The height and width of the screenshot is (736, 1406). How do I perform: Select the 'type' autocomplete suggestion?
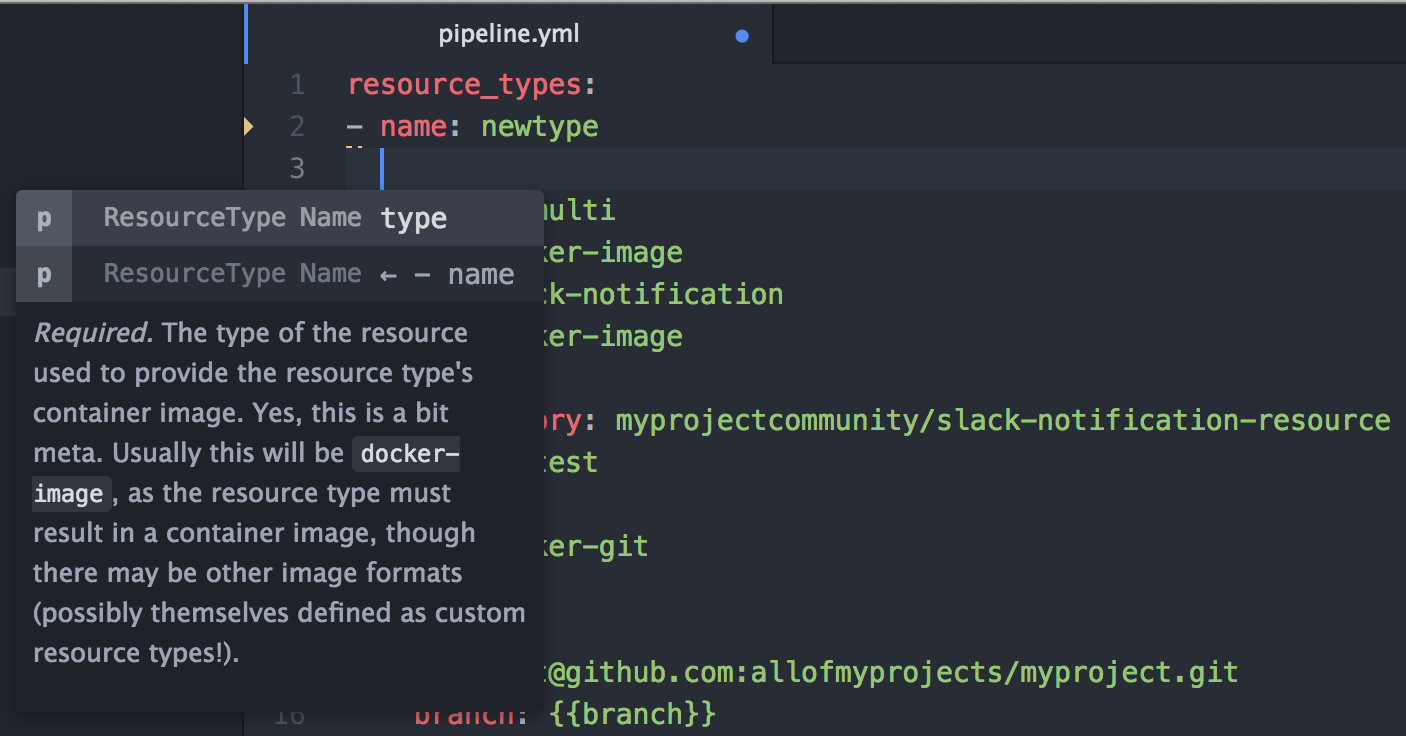click(280, 218)
